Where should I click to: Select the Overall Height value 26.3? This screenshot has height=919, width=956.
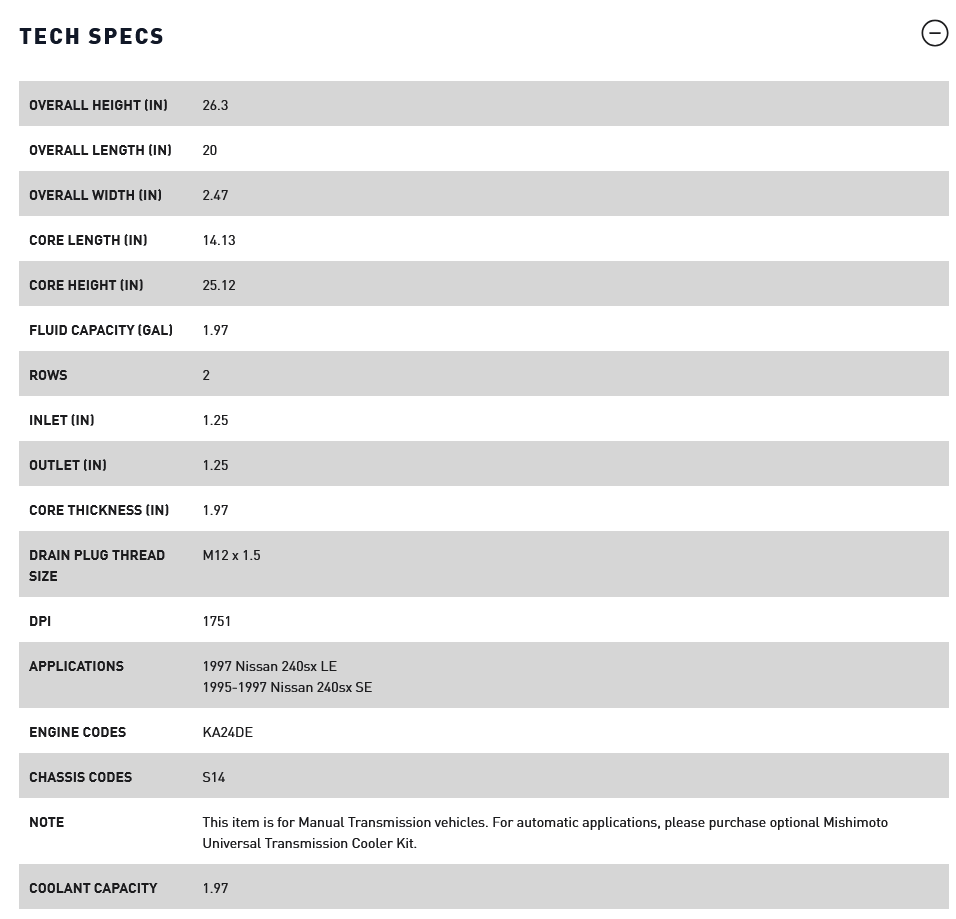click(215, 105)
